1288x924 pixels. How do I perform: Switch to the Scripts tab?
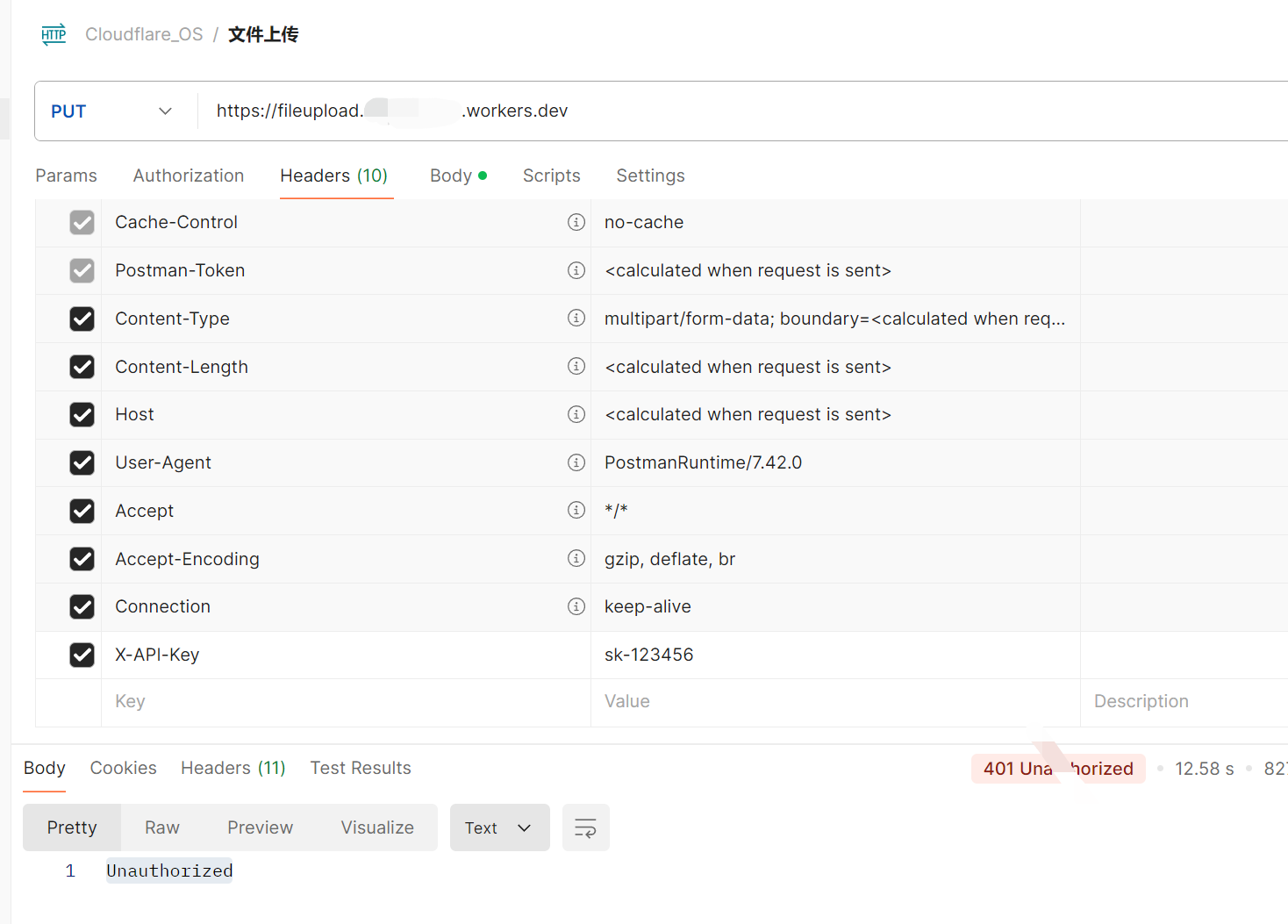552,175
